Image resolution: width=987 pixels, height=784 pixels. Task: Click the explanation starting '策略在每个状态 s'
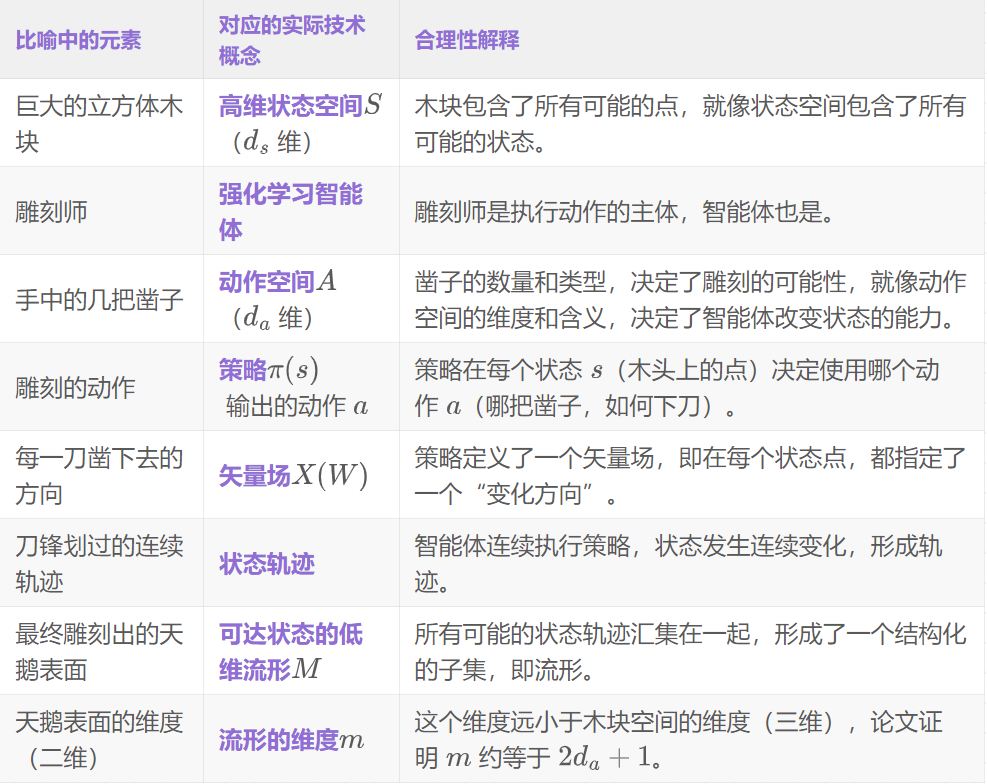(x=692, y=387)
